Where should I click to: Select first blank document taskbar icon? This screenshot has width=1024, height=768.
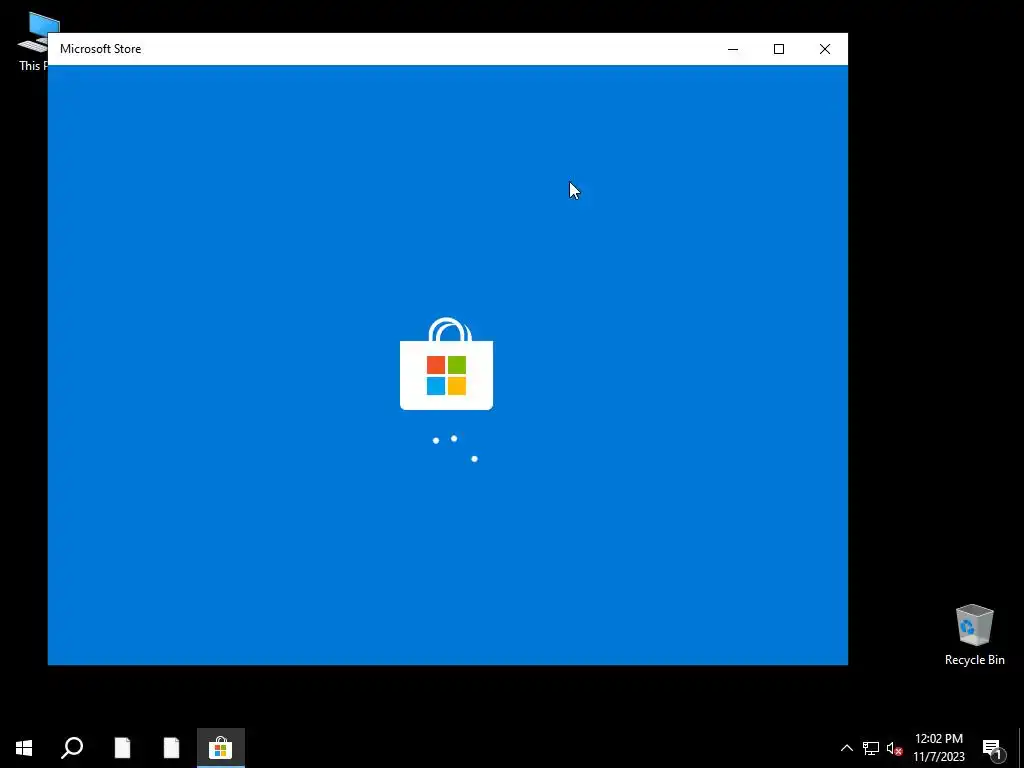(122, 748)
